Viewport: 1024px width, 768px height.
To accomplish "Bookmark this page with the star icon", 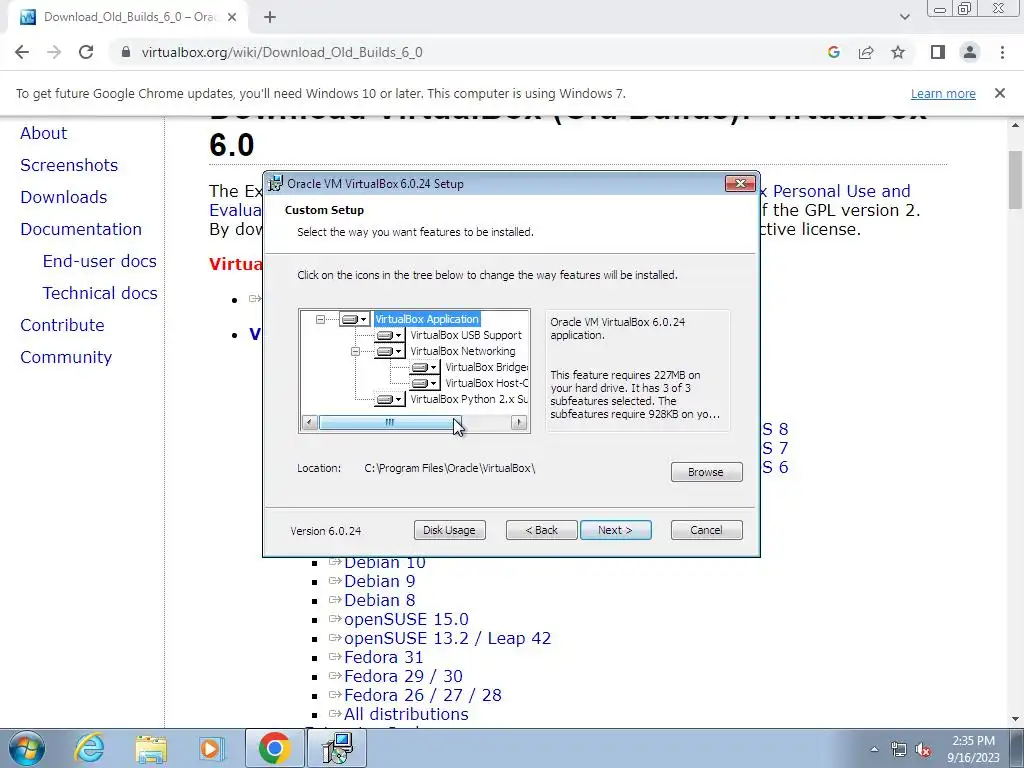I will [898, 52].
